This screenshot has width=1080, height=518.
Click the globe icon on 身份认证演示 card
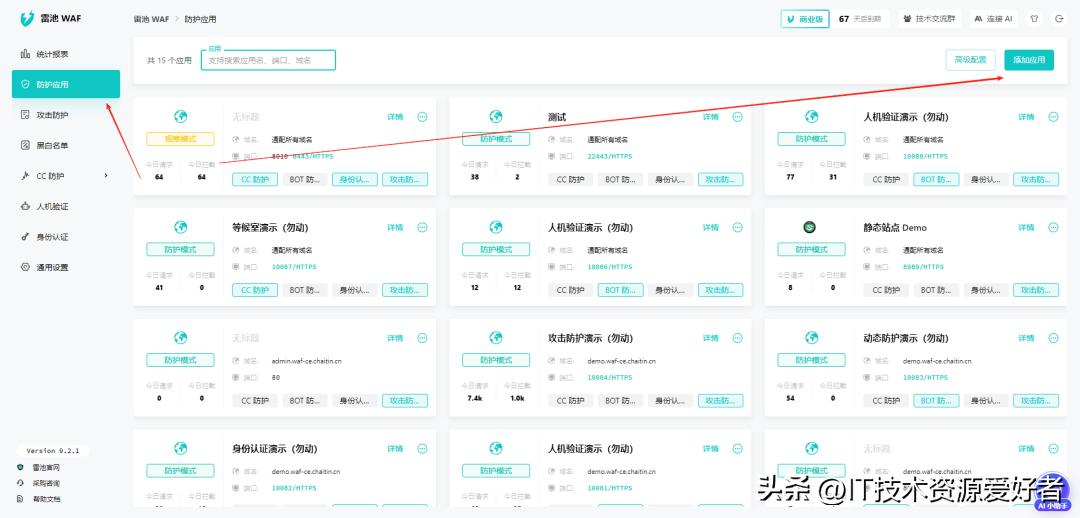(x=180, y=448)
